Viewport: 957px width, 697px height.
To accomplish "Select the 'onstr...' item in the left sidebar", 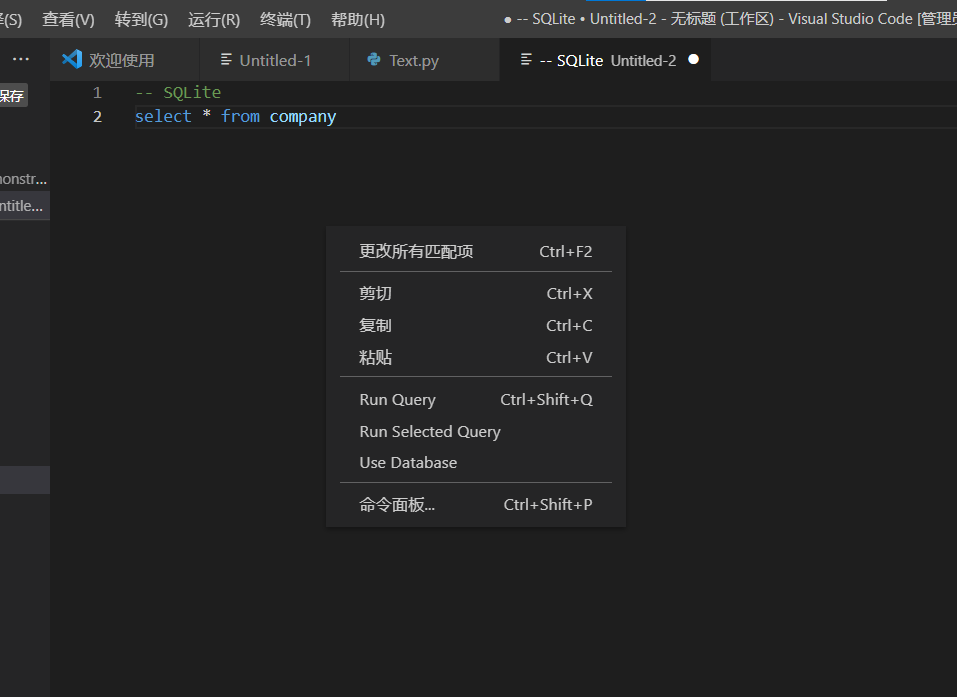I will (20, 179).
